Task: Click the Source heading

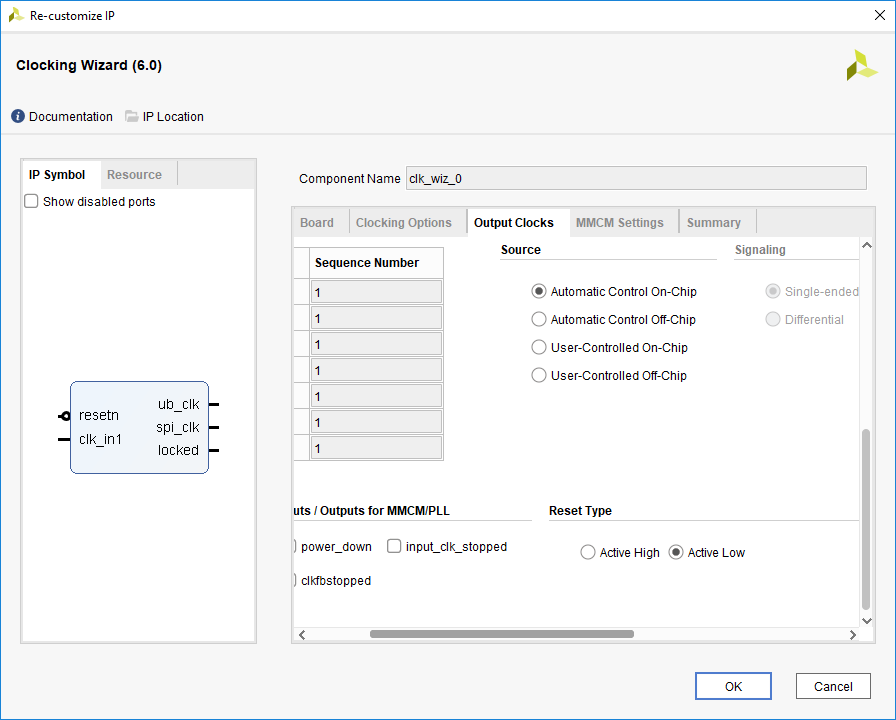Action: click(521, 250)
